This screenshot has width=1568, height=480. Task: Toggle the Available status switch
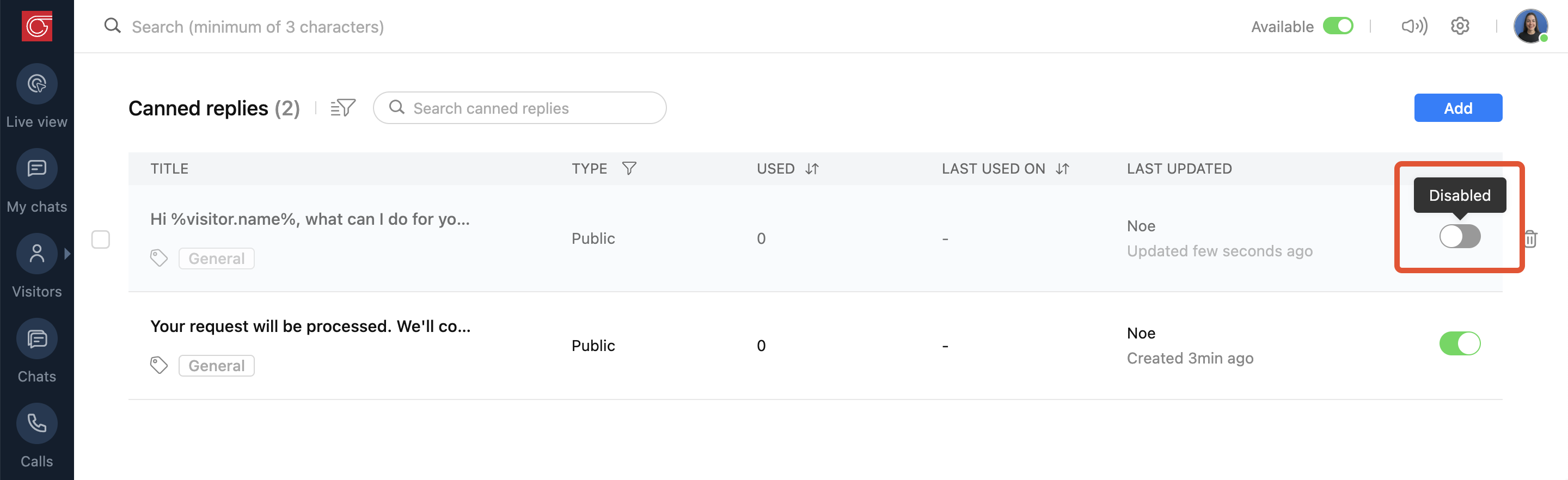pyautogui.click(x=1337, y=26)
